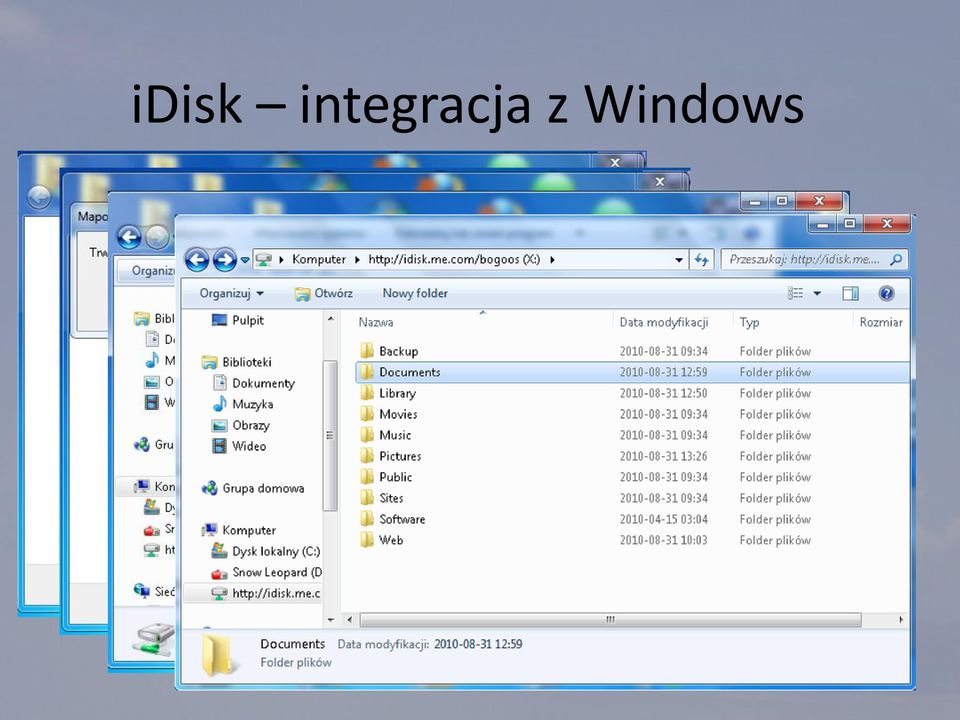The width and height of the screenshot is (960, 720).
Task: Select the Library folder icon
Action: point(367,393)
